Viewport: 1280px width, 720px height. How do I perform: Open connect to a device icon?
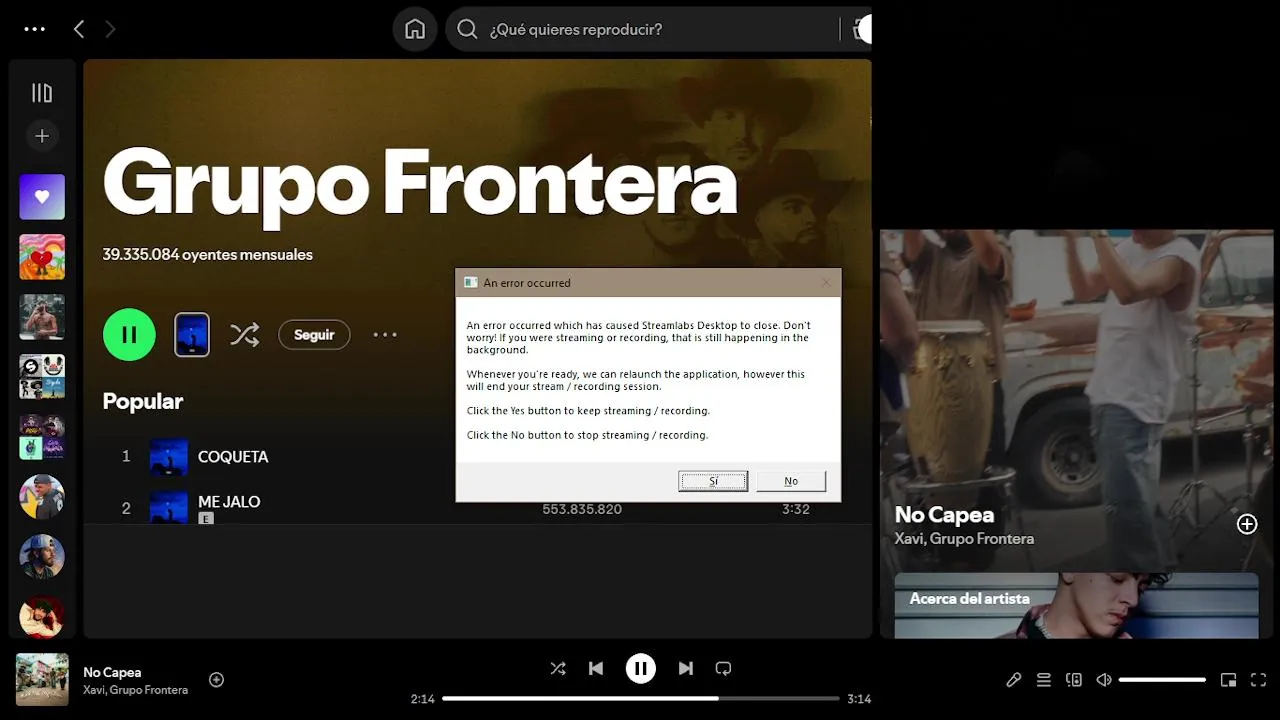click(1074, 680)
